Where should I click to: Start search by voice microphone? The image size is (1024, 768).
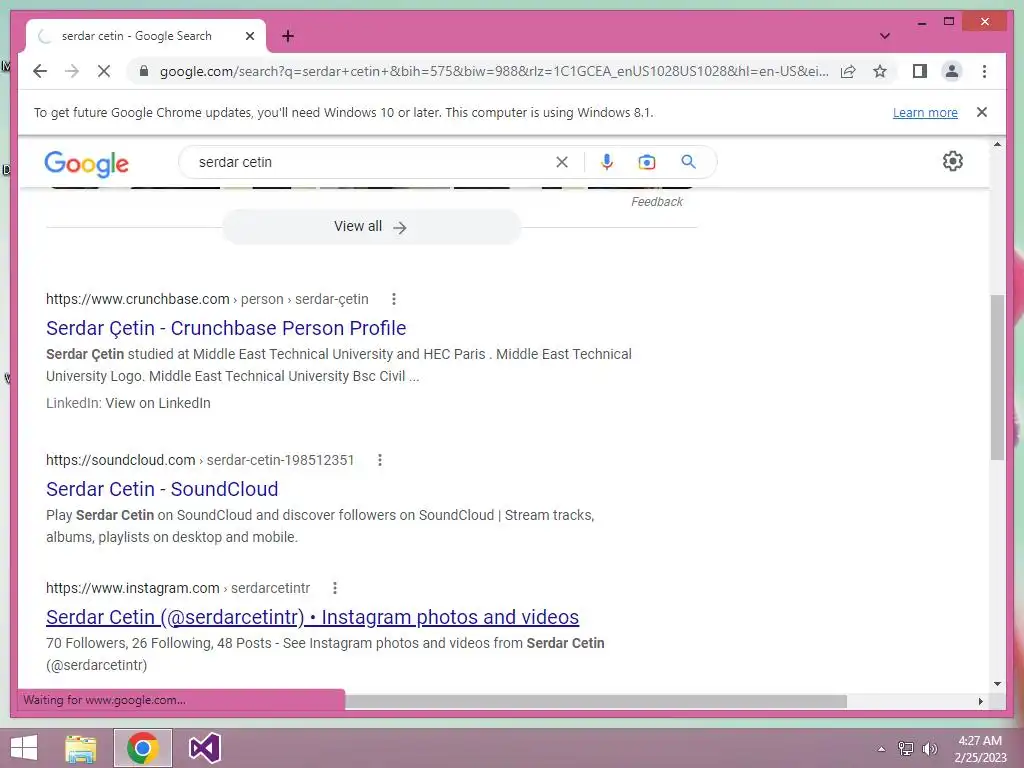[607, 162]
